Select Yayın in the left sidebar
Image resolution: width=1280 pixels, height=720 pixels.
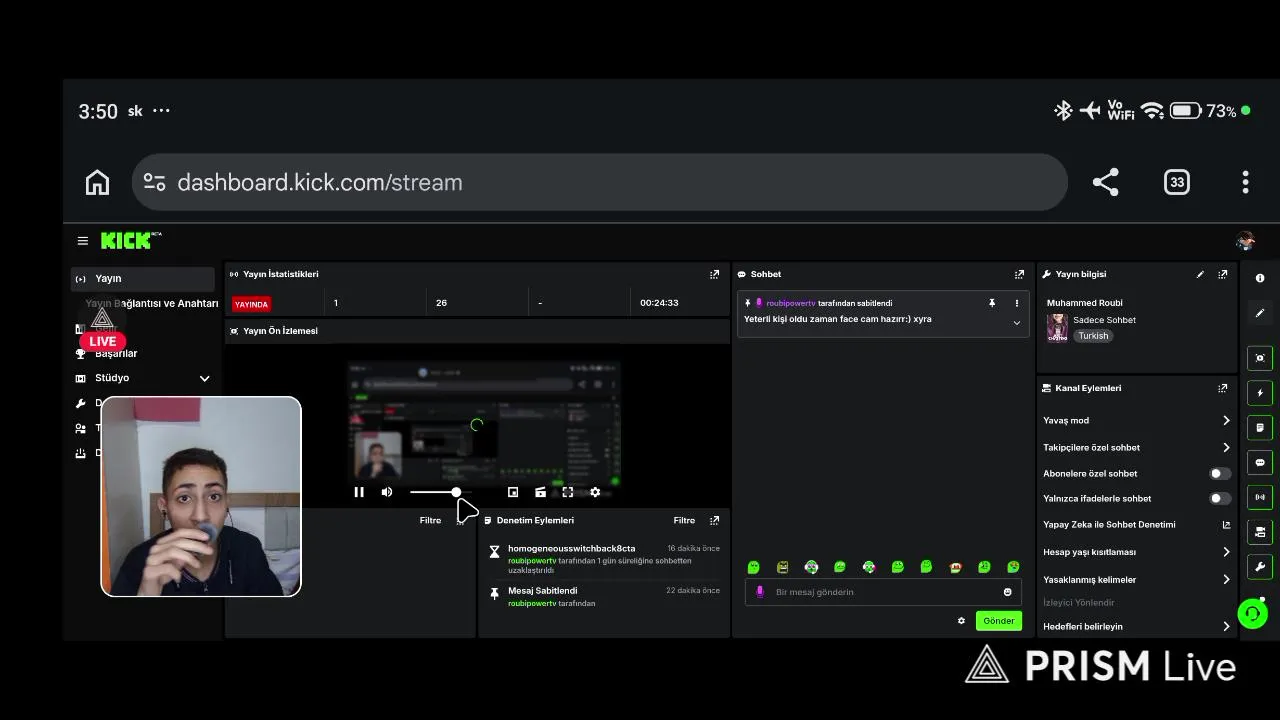click(x=143, y=279)
